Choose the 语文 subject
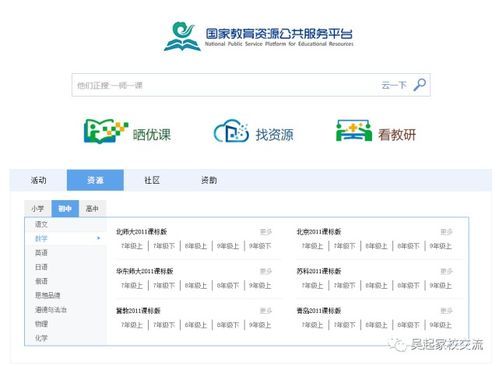The image size is (499, 366). pos(41,224)
